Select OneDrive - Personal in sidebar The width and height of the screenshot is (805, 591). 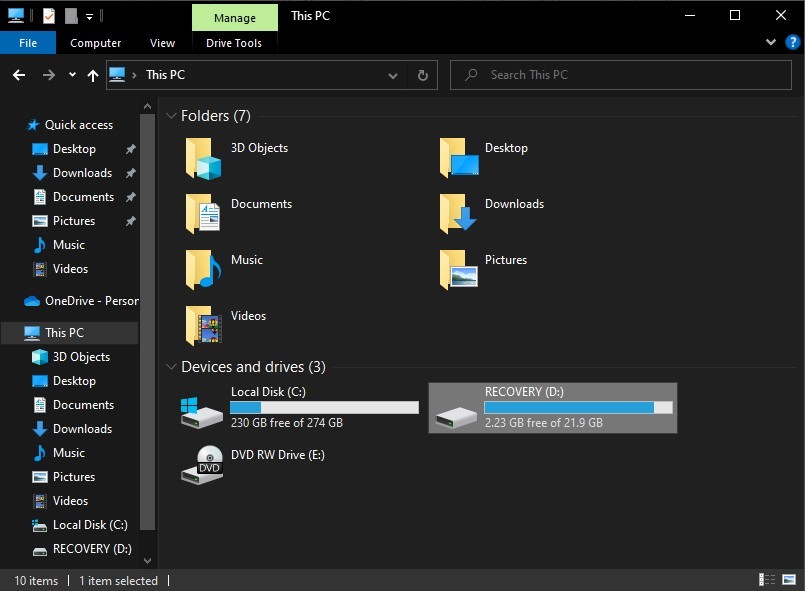[81, 301]
